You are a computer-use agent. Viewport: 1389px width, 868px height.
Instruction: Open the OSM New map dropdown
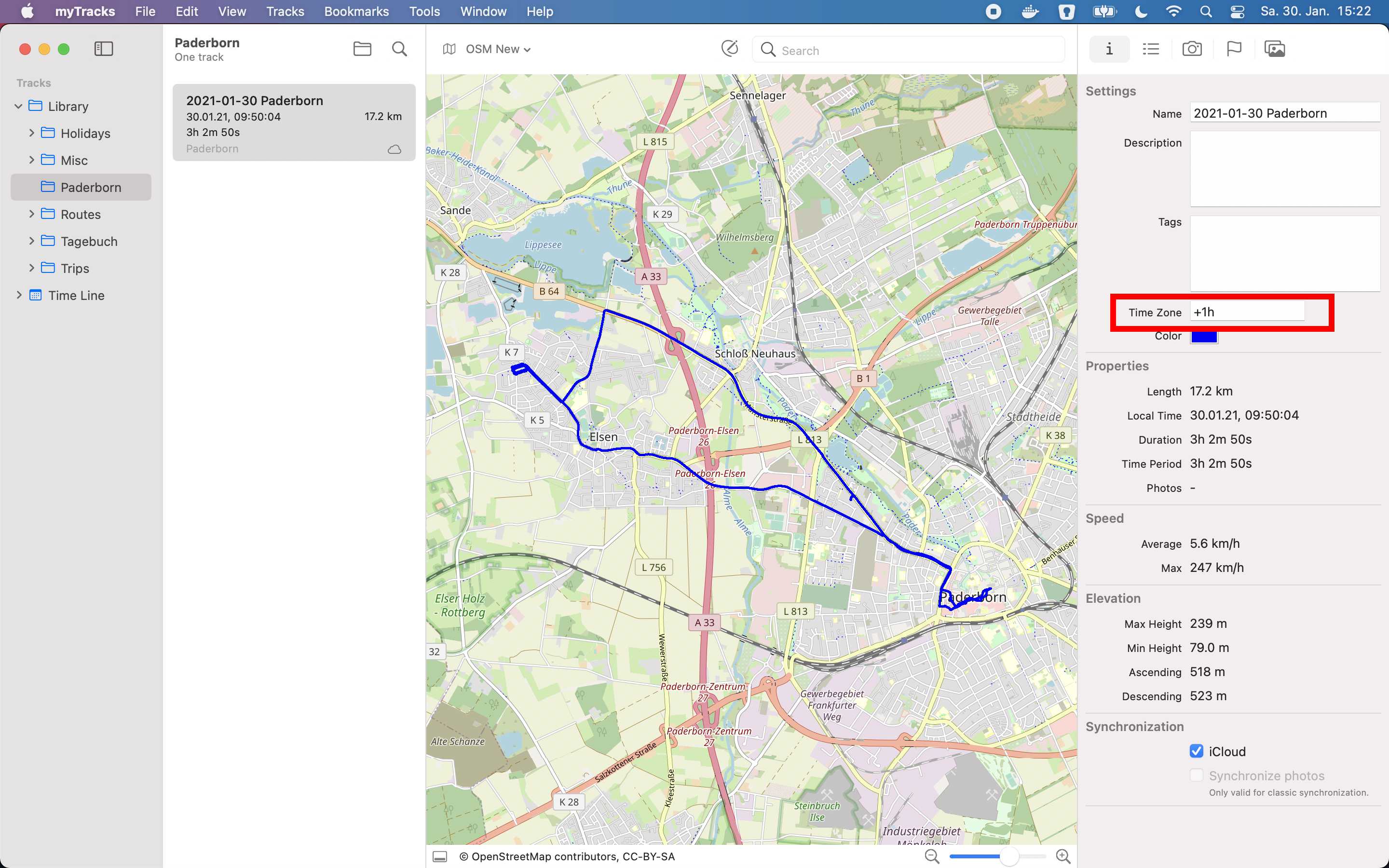497,49
